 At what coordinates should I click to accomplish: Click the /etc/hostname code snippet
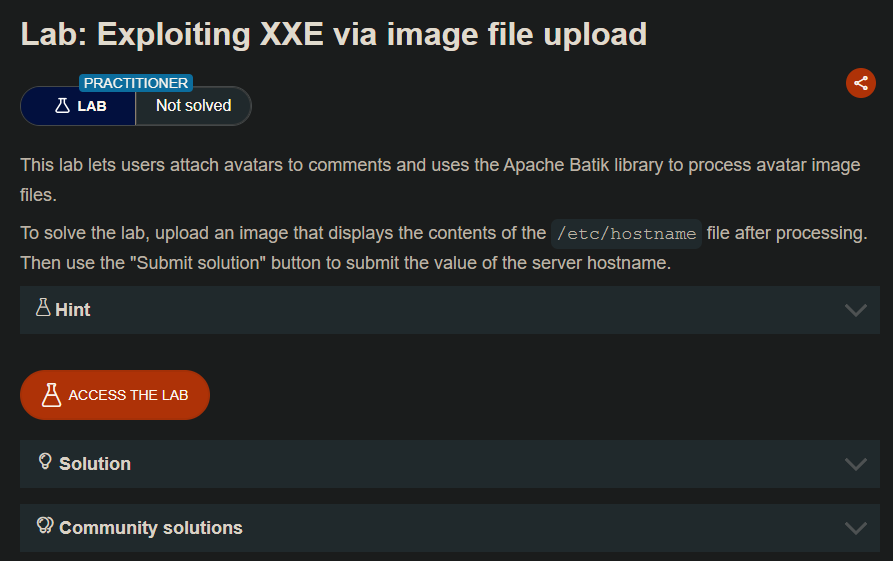(x=626, y=233)
